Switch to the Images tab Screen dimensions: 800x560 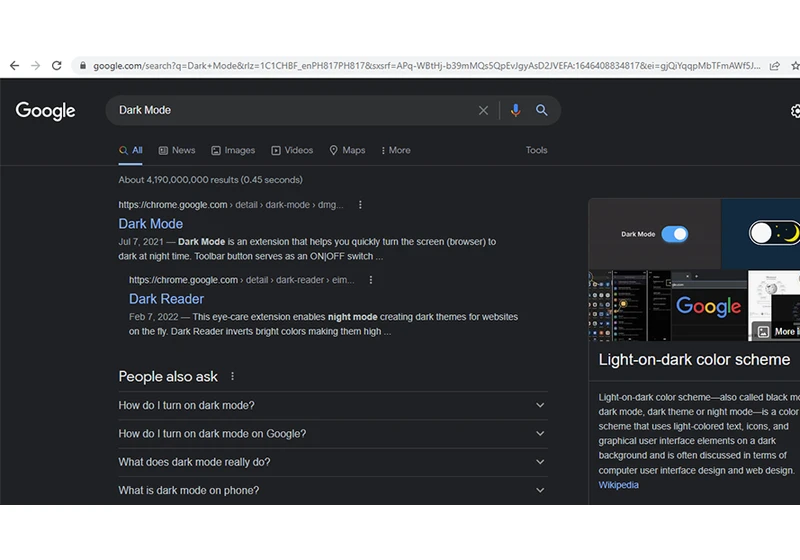pos(233,150)
